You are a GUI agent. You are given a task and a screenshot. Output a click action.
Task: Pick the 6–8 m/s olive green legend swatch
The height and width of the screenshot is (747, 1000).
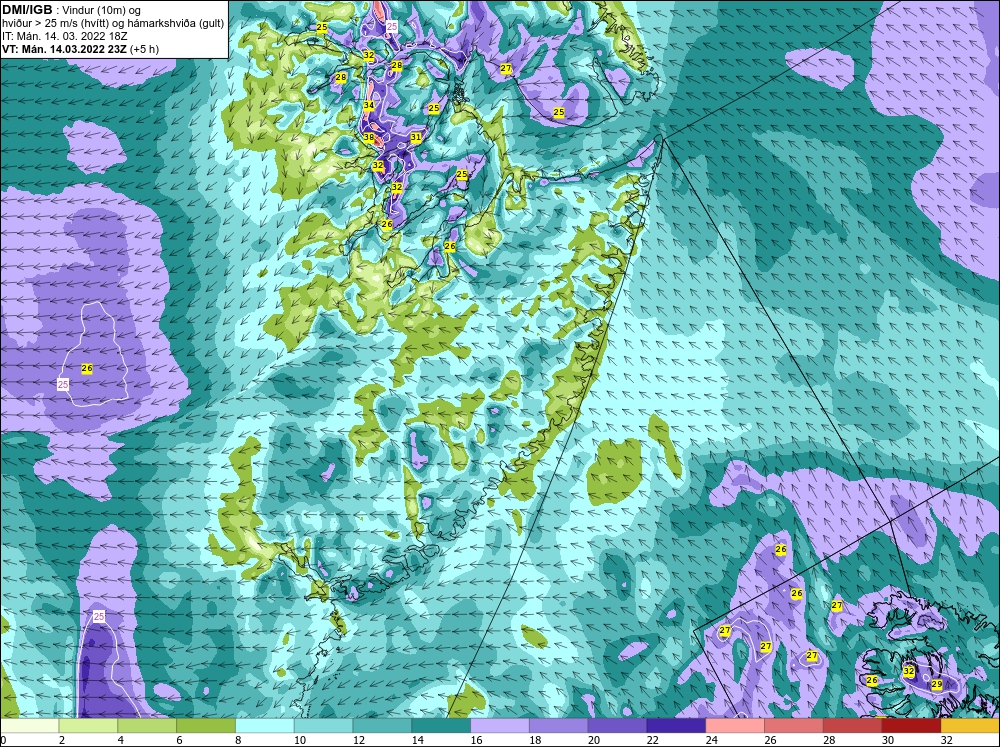tap(206, 725)
